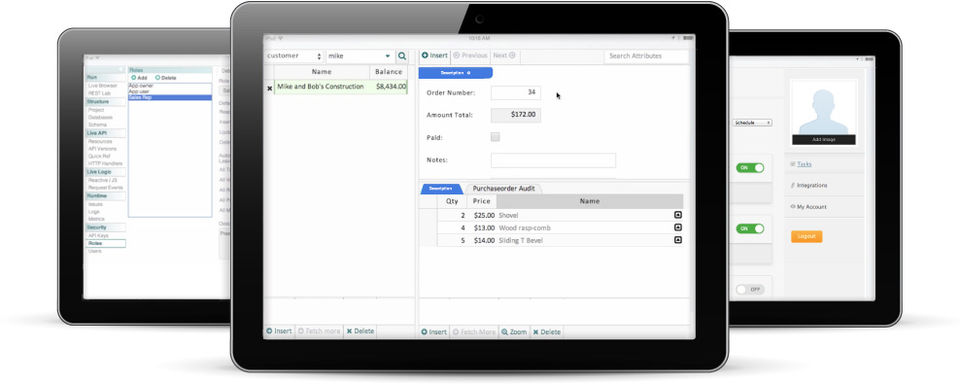Viewport: 960px width, 384px height.
Task: Click the Order Number field showing 34
Action: tap(516, 92)
